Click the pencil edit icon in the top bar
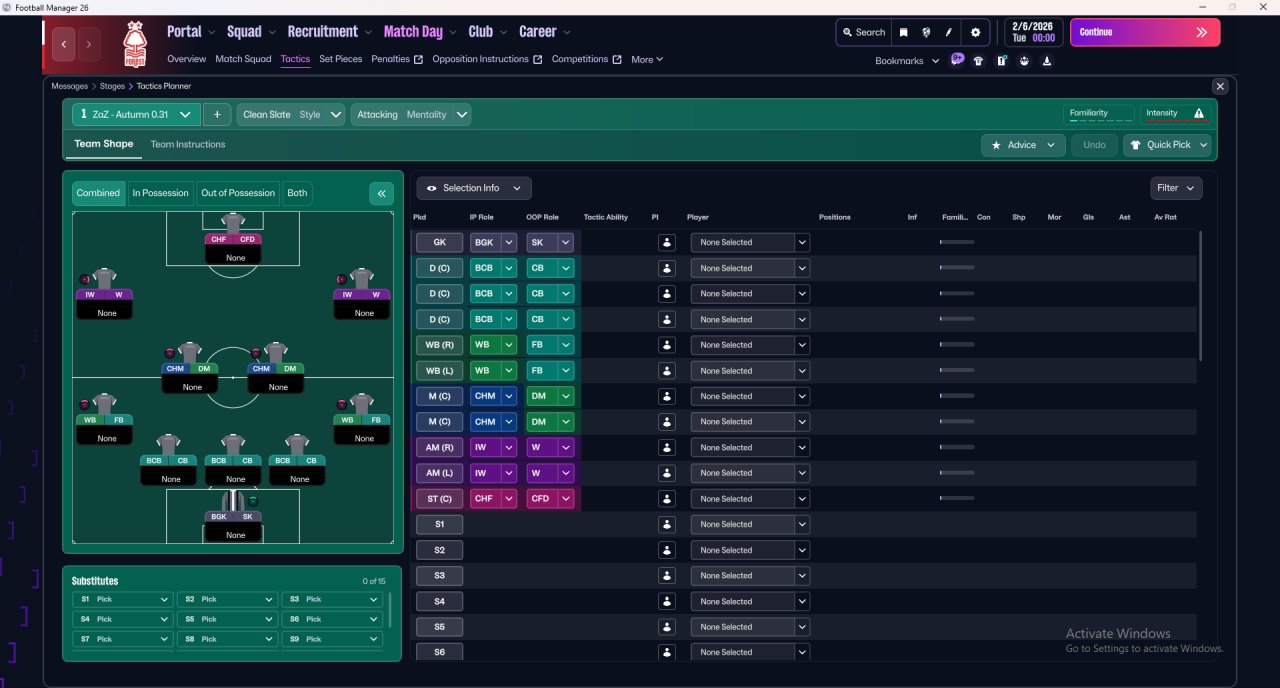 (949, 32)
